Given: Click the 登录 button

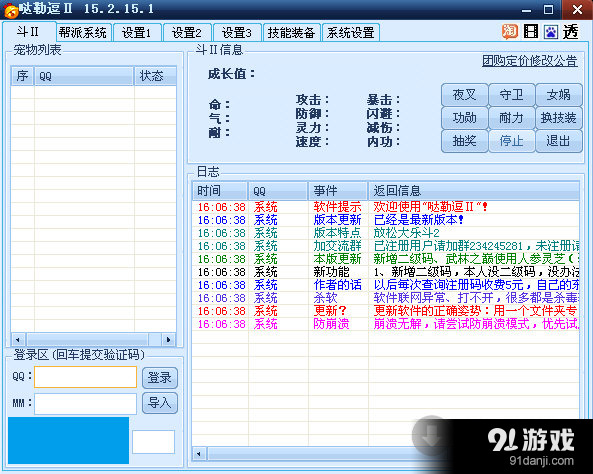Looking at the screenshot, I should coord(160,378).
